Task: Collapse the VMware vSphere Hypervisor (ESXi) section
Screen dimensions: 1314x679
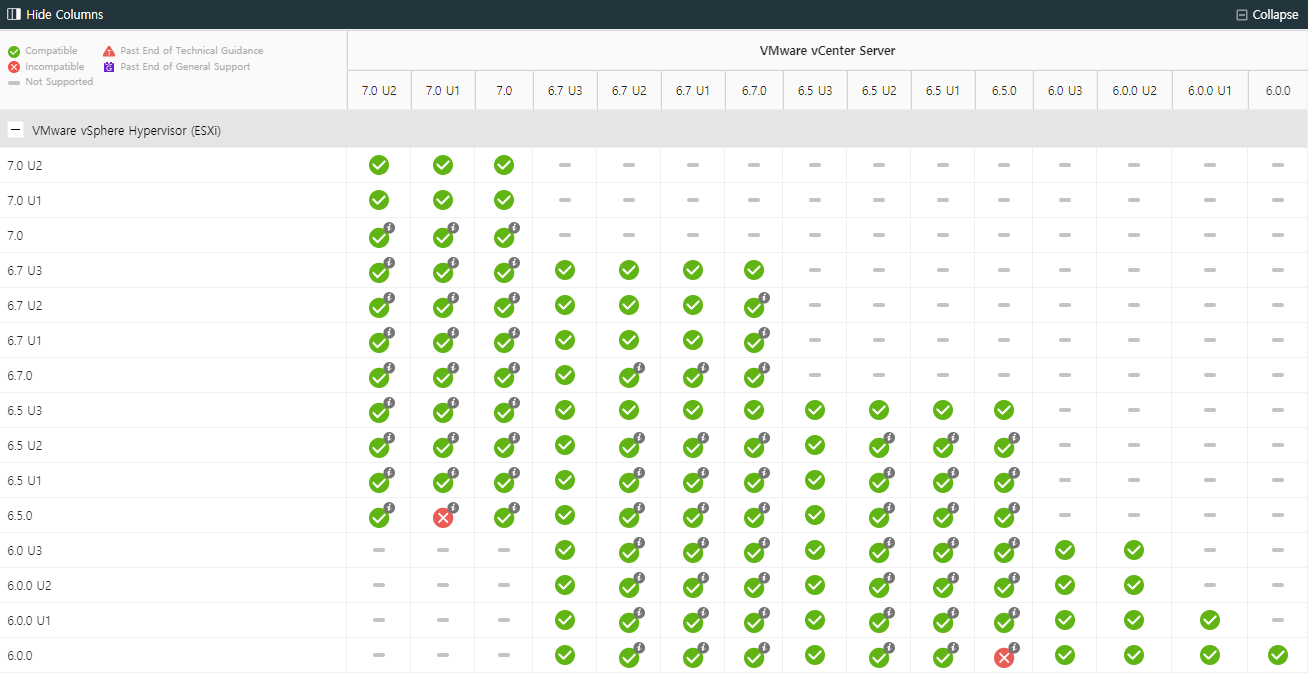Action: [16, 130]
